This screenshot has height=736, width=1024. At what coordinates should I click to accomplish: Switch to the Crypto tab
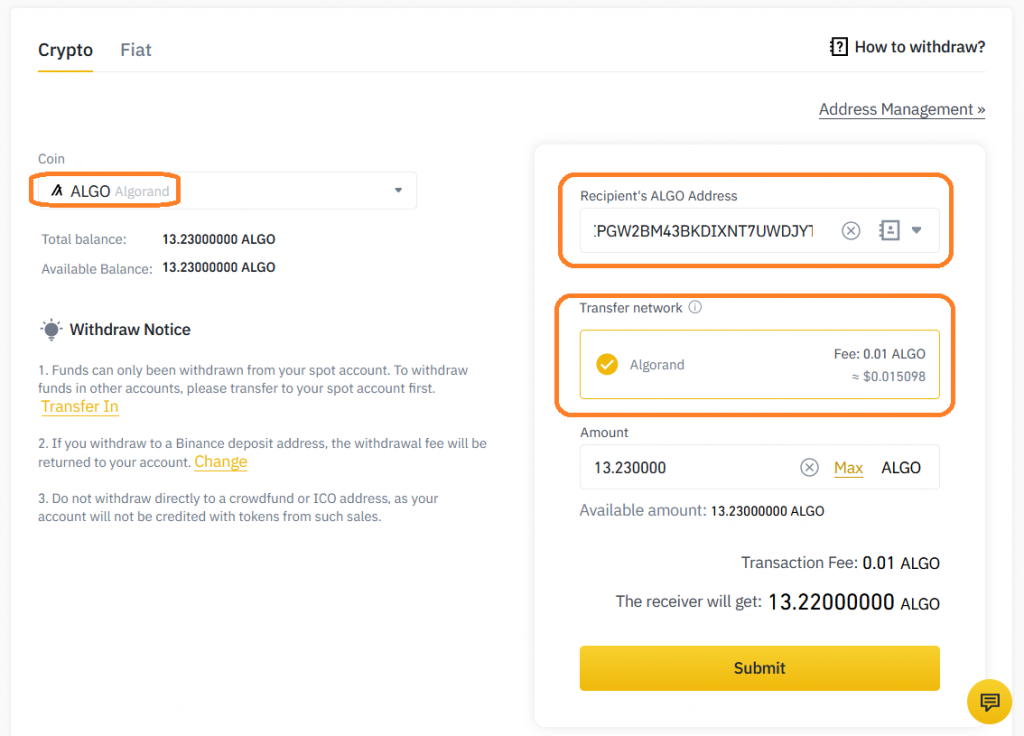click(65, 50)
